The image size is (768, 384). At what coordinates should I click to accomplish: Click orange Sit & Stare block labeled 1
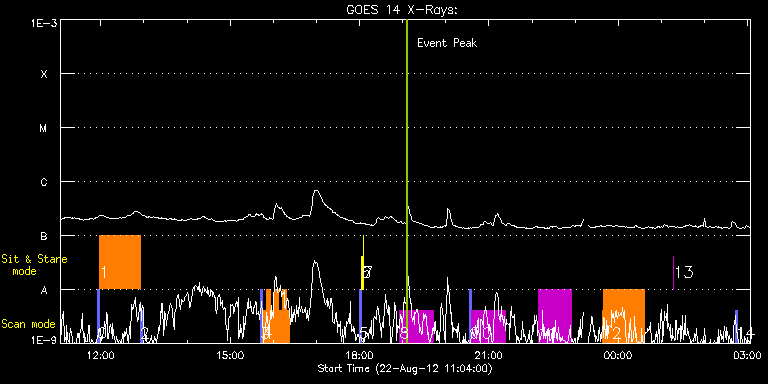(120, 262)
